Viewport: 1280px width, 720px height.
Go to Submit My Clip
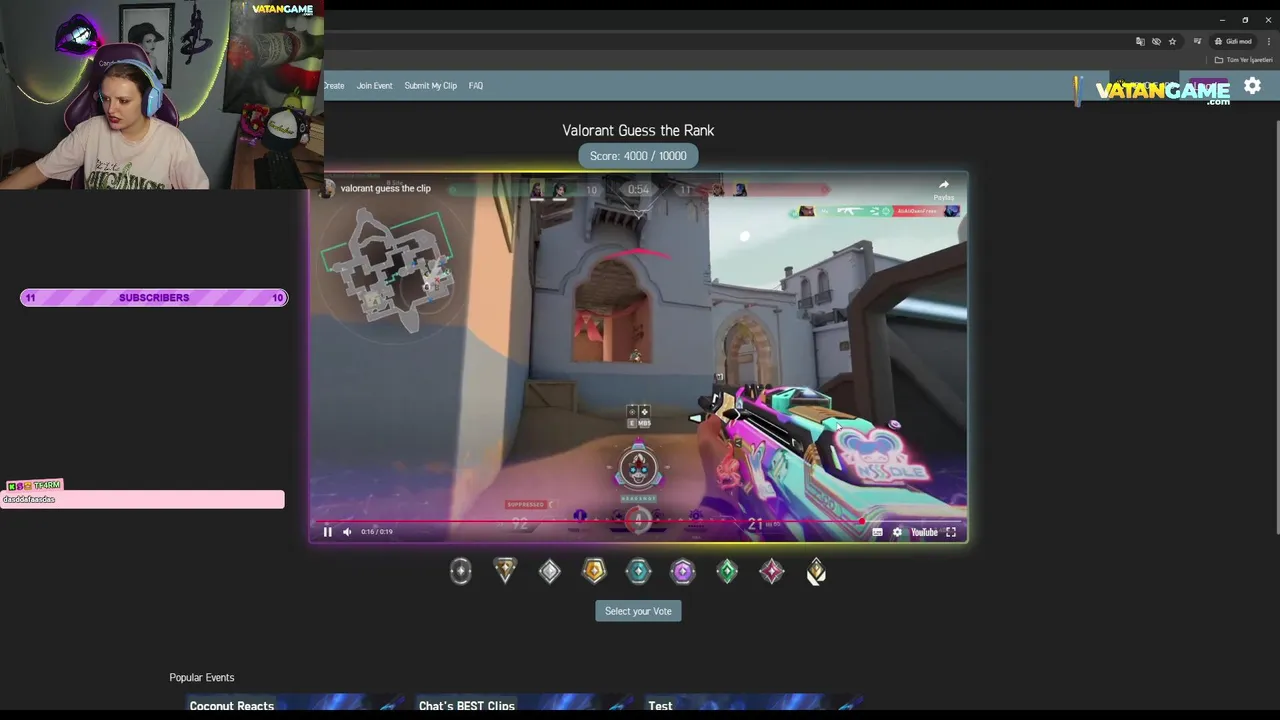coord(430,86)
